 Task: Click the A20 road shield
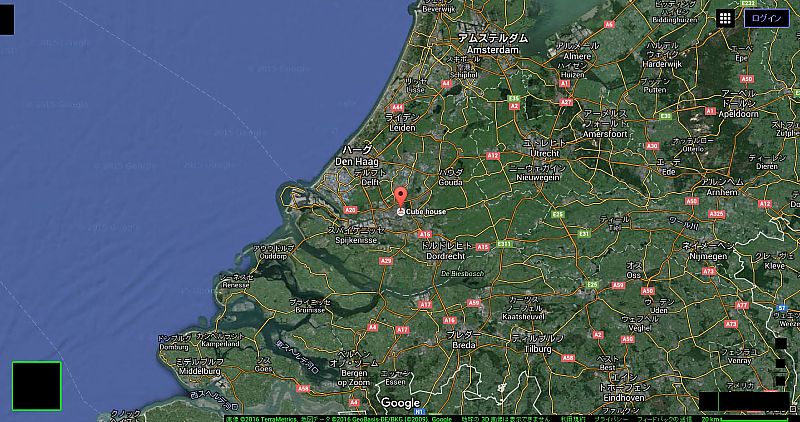click(x=350, y=210)
